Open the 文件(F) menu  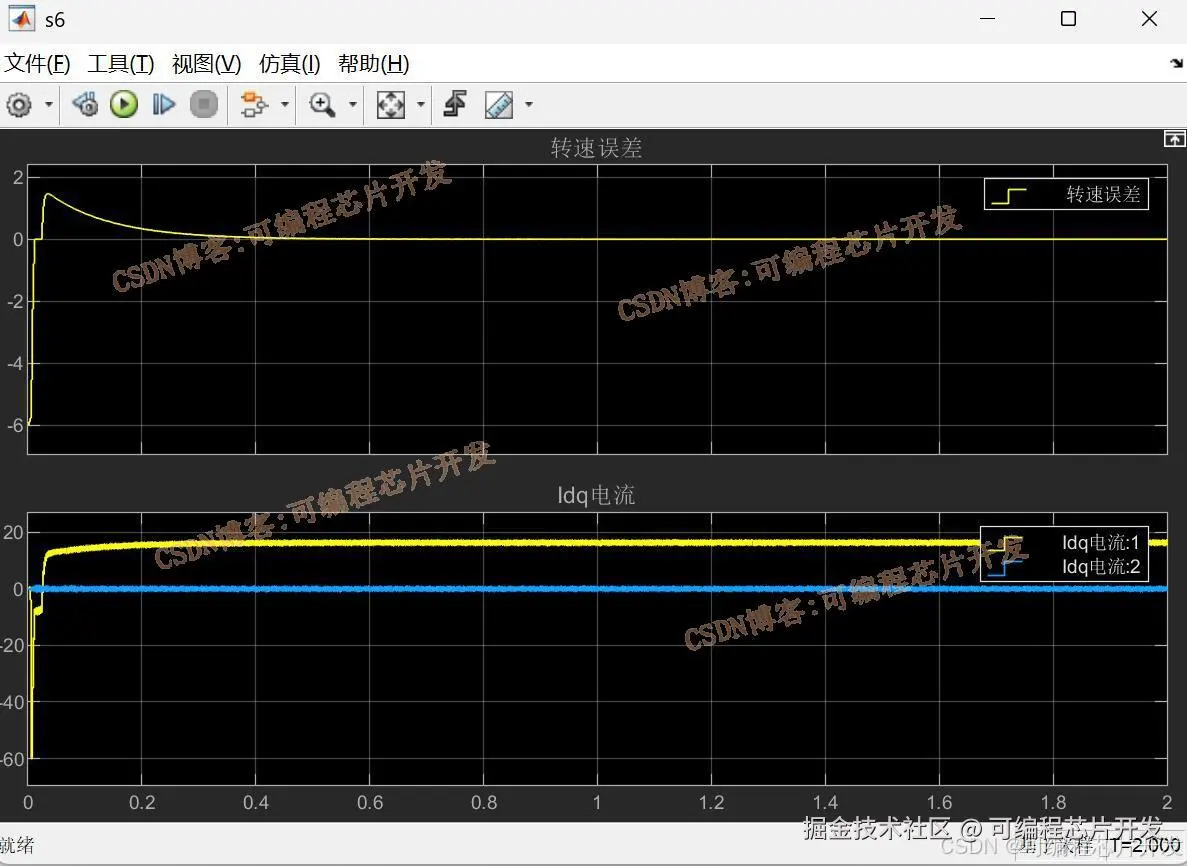tap(37, 64)
